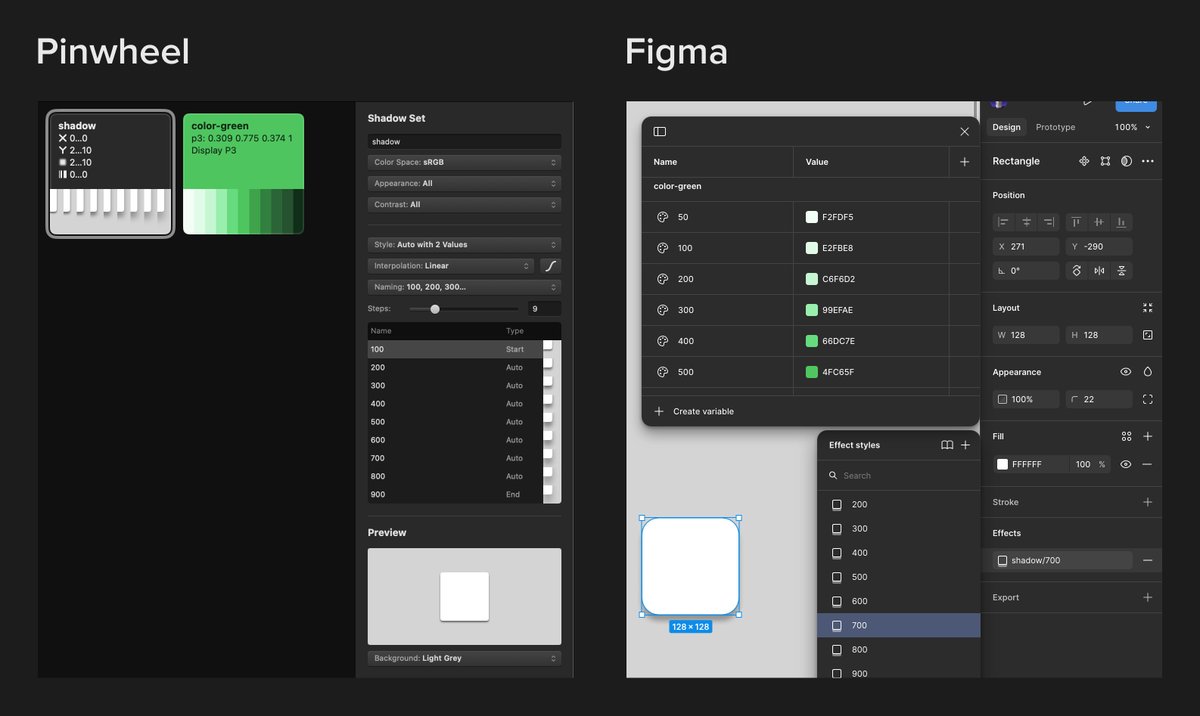Rotate 90 degrees icon
Screen dimensions: 1200x716
pyautogui.click(x=1076, y=271)
